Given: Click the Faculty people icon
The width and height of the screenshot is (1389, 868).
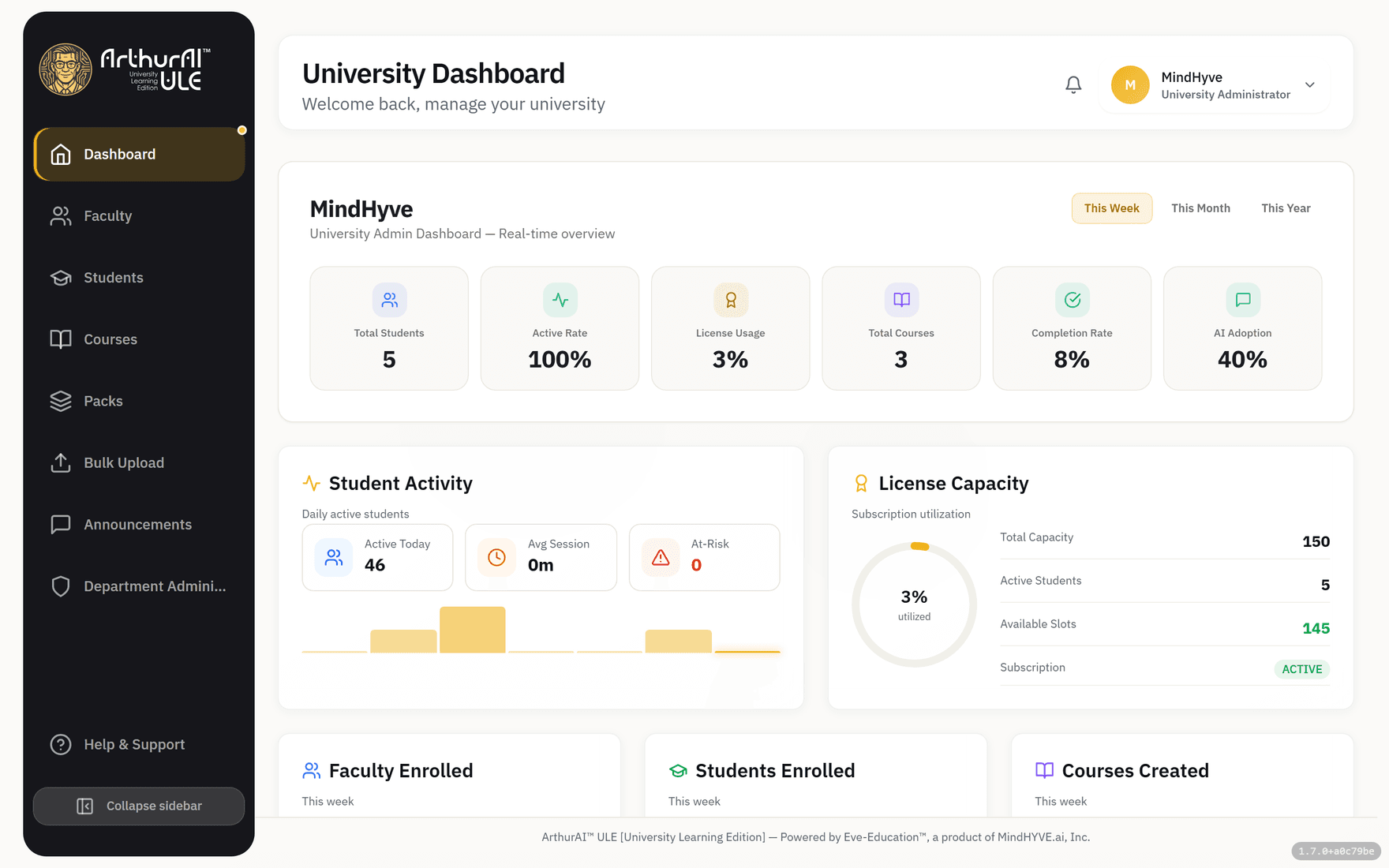Looking at the screenshot, I should (x=61, y=215).
